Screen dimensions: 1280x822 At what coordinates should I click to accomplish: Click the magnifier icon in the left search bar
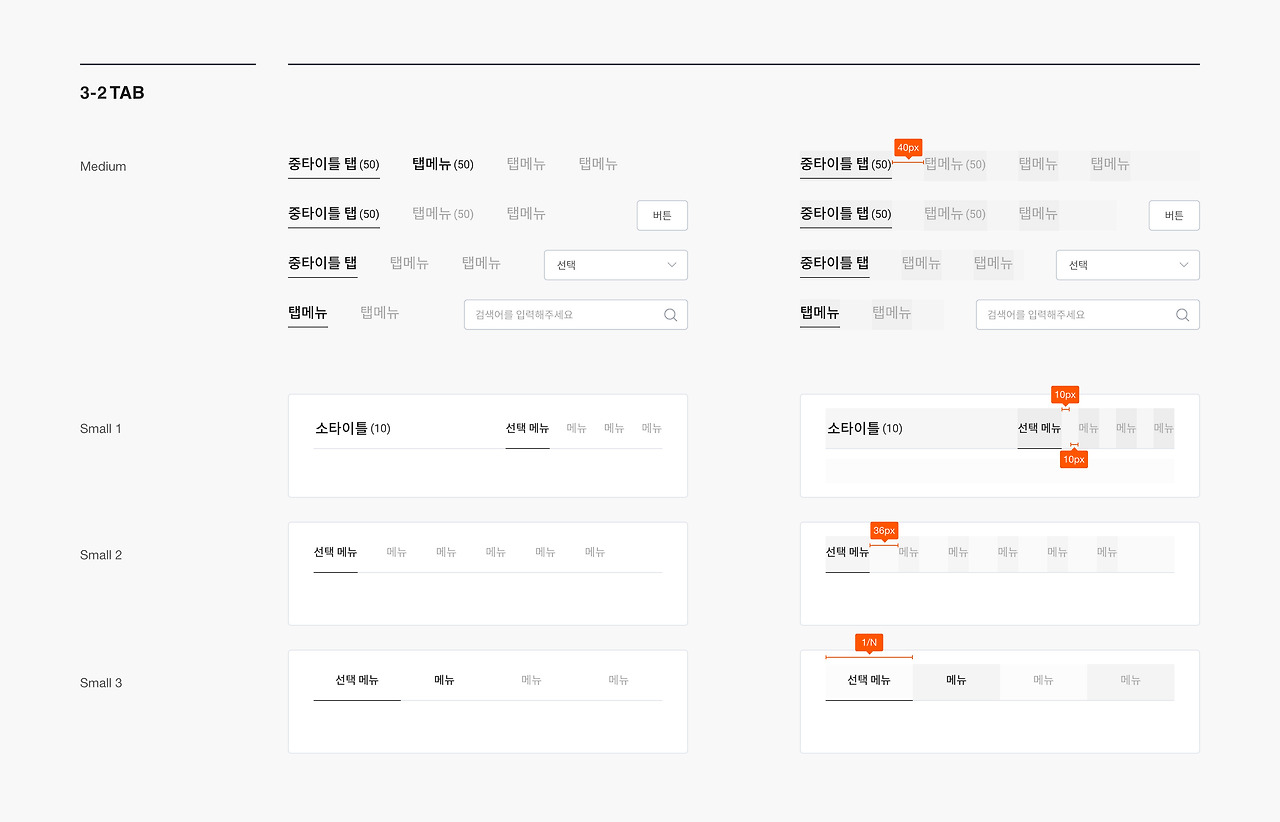[670, 314]
